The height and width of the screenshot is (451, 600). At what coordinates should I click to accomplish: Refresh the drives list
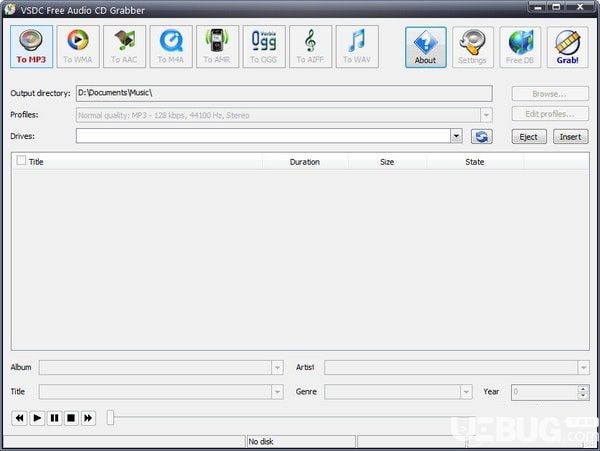[x=481, y=137]
